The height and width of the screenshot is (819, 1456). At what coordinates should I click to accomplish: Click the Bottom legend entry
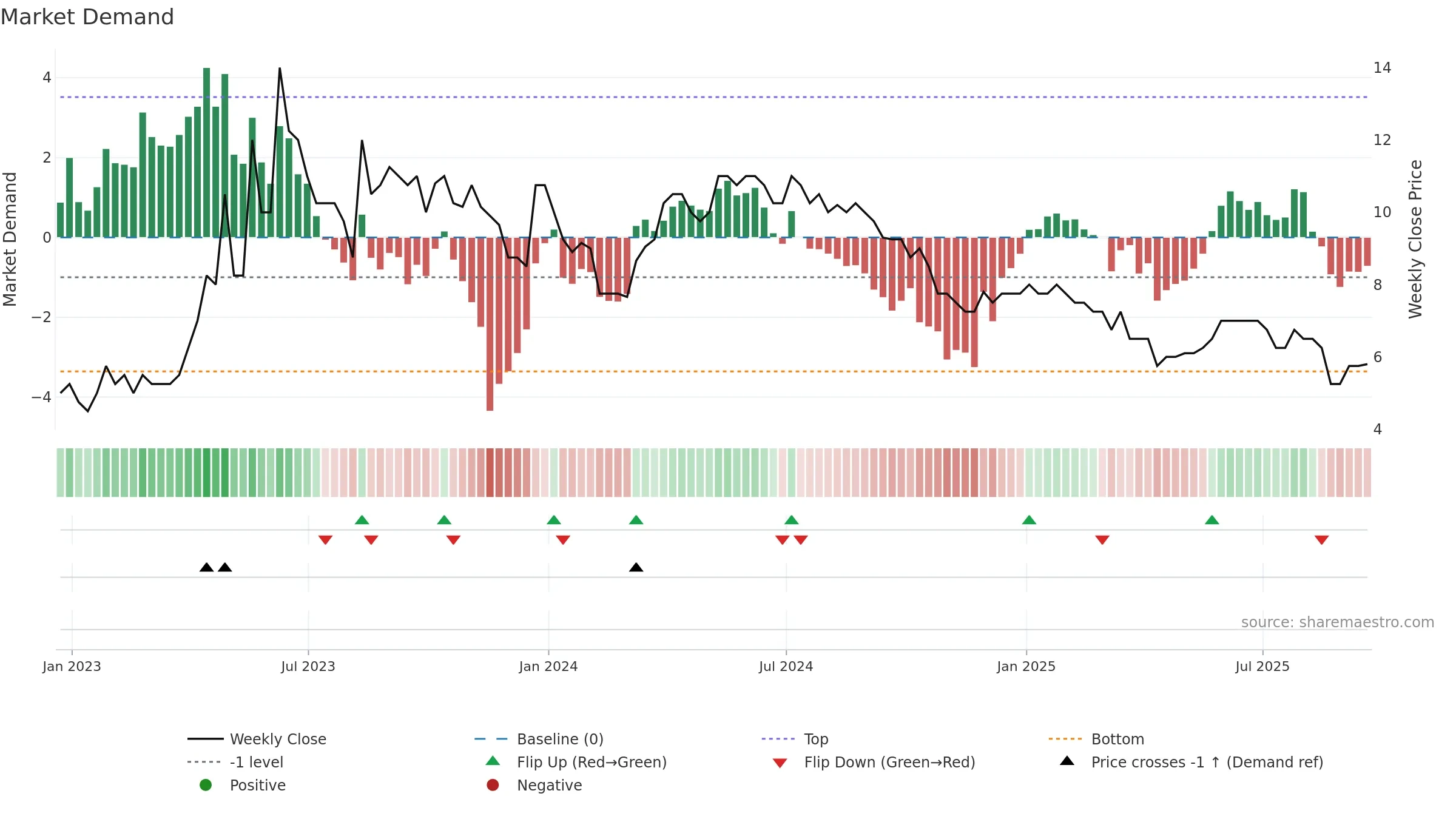tap(1096, 739)
